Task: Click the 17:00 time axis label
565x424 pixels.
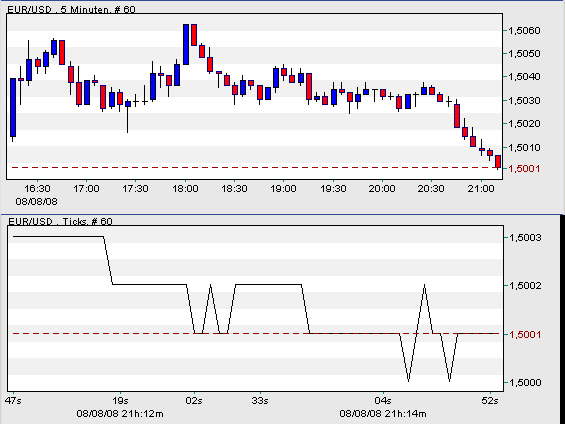Action: coord(86,189)
